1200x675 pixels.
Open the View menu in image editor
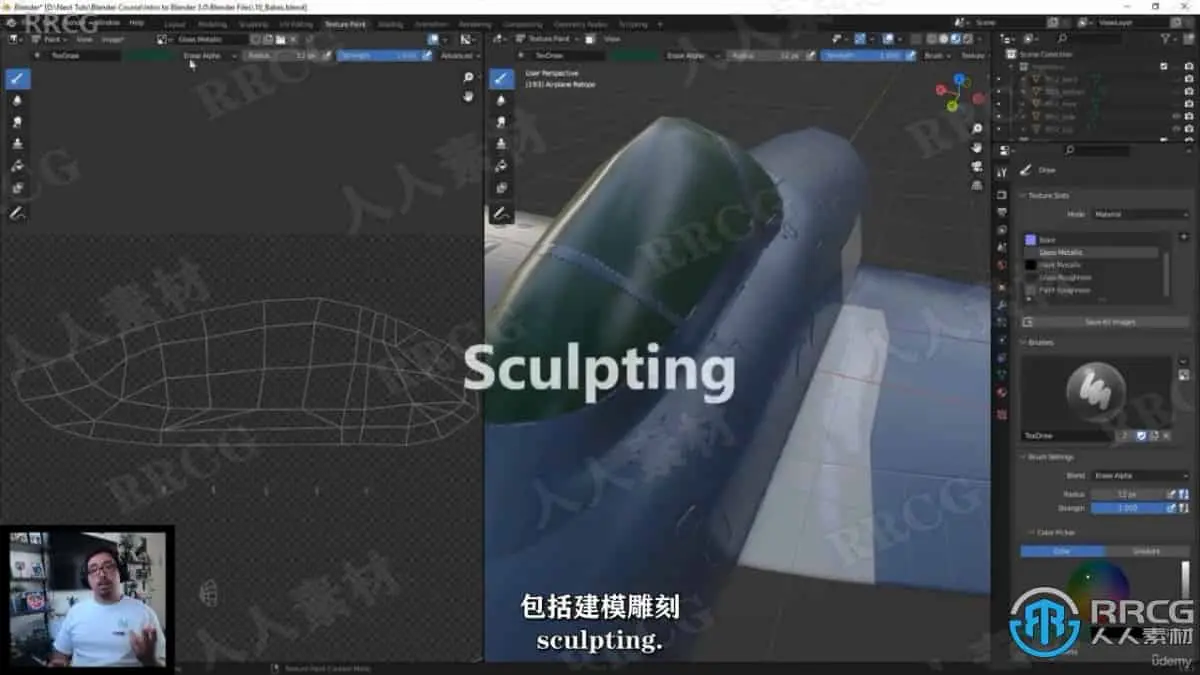point(84,39)
